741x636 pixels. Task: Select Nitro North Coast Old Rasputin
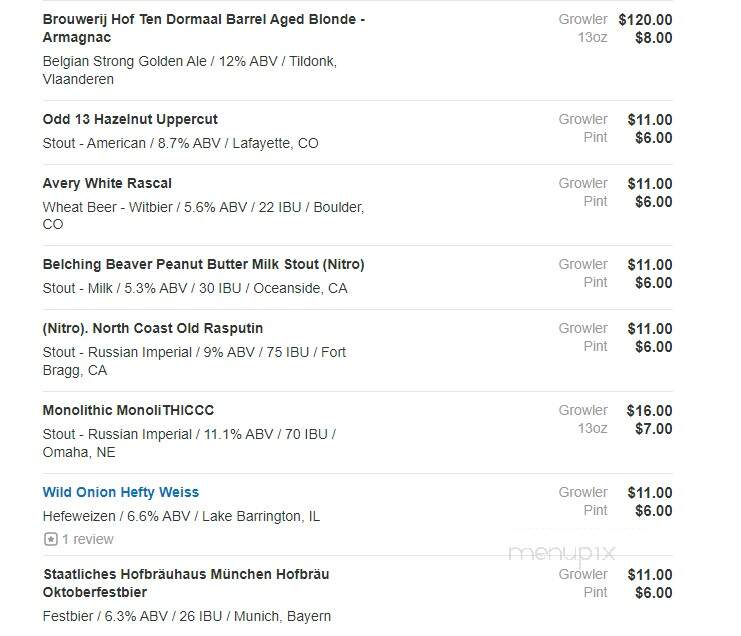click(x=153, y=328)
